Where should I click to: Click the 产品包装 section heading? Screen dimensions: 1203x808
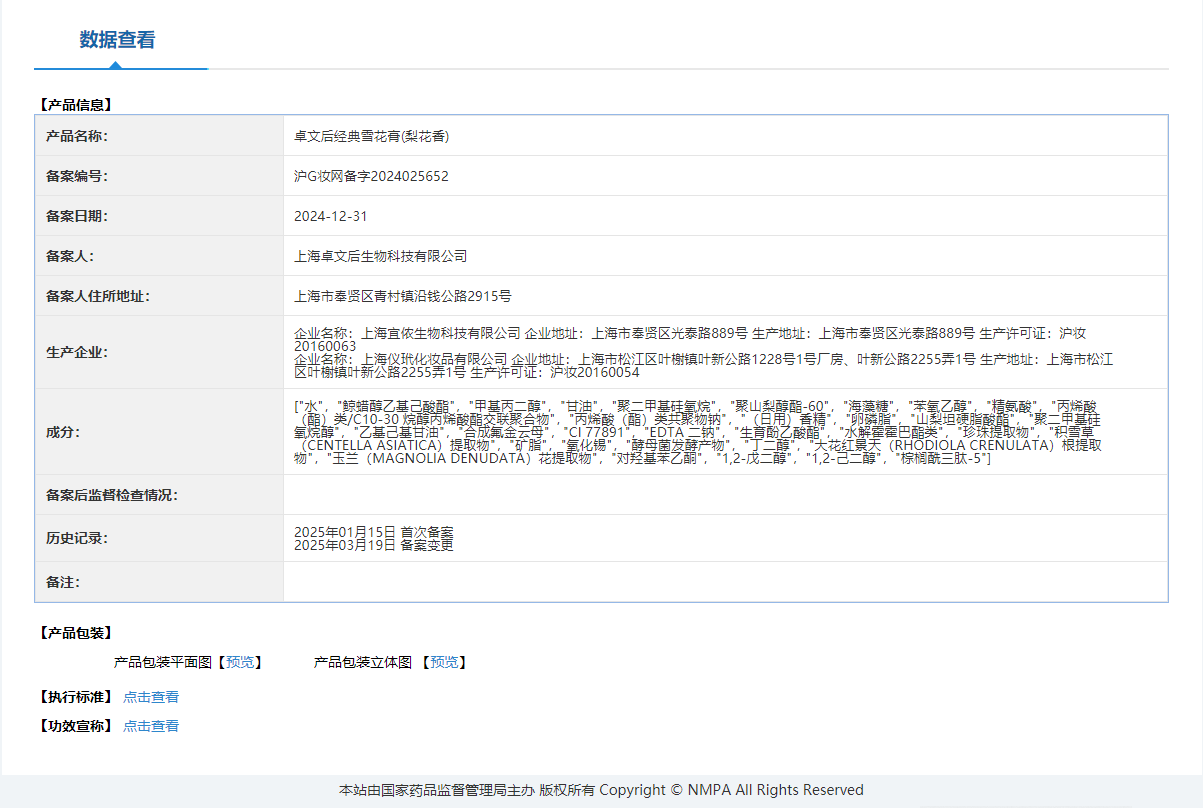tap(75, 633)
